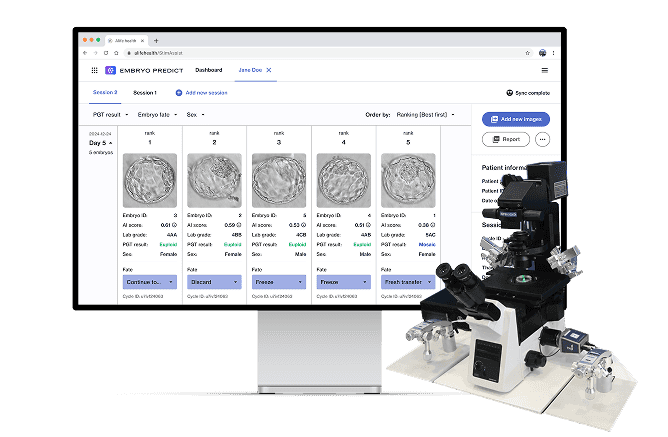
Task: Click the Report button
Action: (506, 139)
